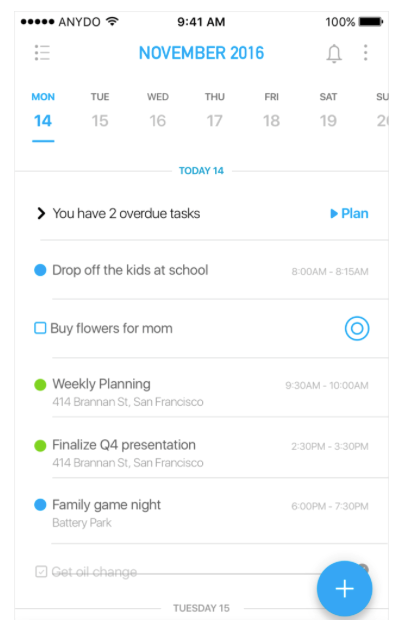Tap the blue plus add button
412x628 pixels.
(344, 588)
